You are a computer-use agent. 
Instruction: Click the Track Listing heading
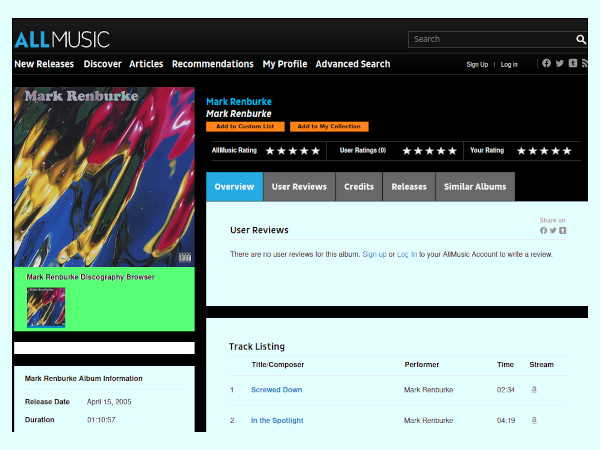(257, 347)
